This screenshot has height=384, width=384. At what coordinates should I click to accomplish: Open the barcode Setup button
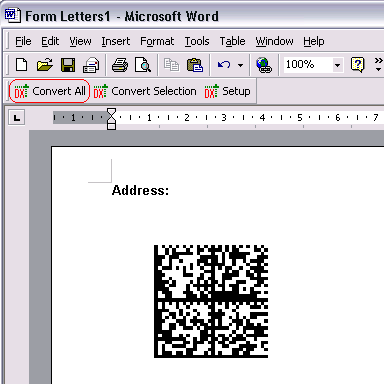tap(228, 91)
